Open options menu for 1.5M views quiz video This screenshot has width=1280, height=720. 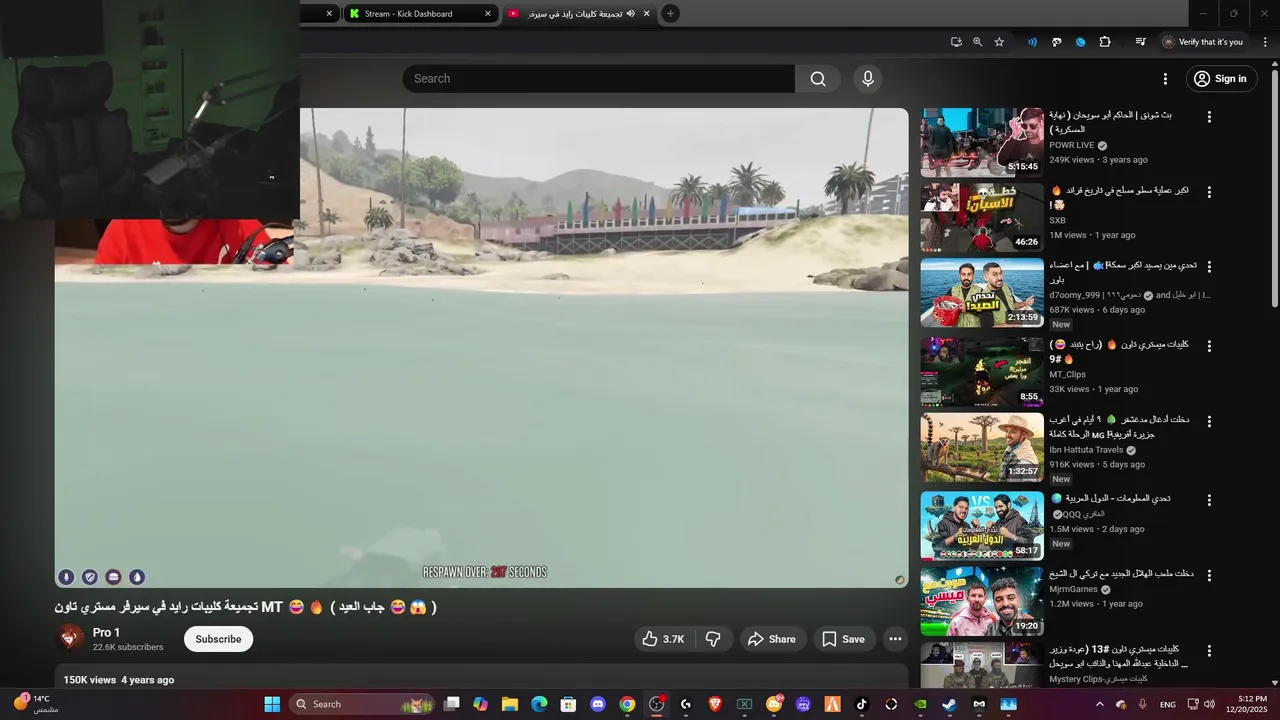point(1209,500)
